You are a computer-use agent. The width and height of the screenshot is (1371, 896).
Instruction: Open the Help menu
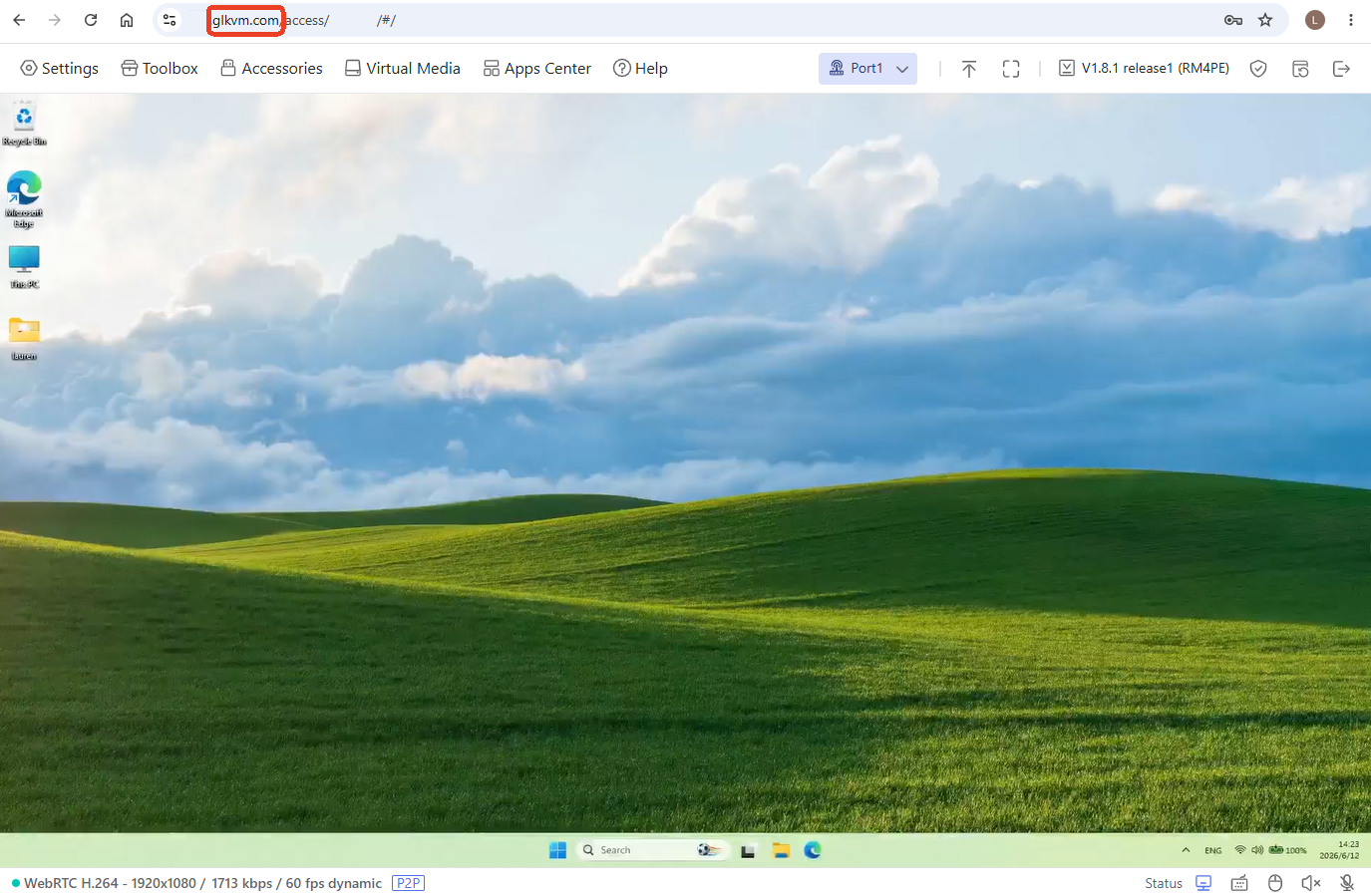click(x=640, y=68)
